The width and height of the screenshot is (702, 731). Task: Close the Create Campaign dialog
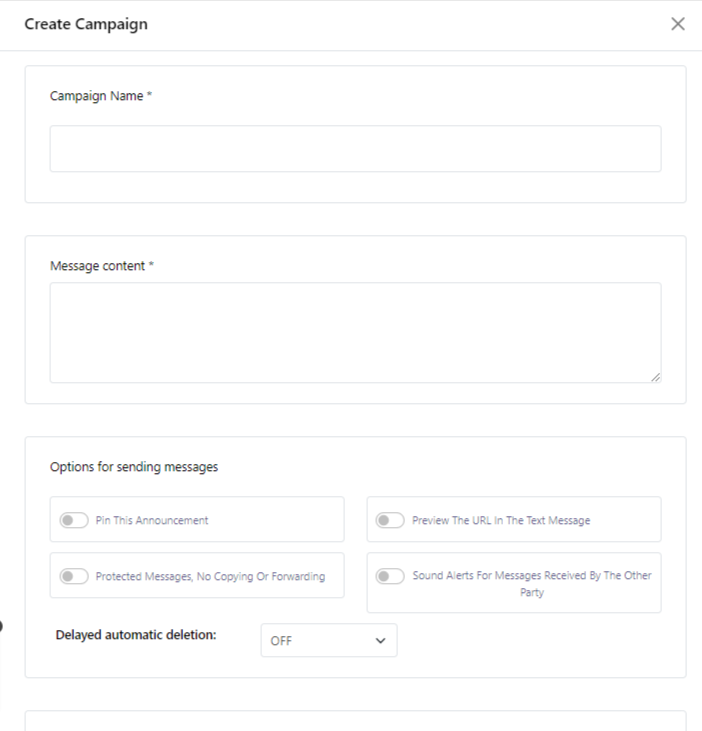(678, 24)
